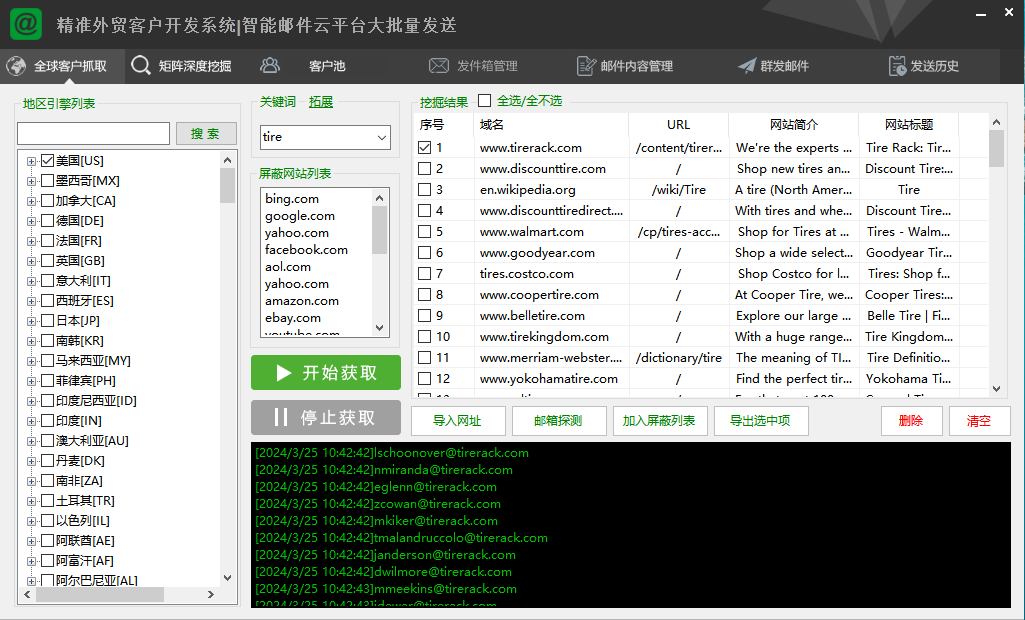Screen dimensions: 1025x620
Task: Select the 菲律宾[PH] tree item
Action: point(86,381)
